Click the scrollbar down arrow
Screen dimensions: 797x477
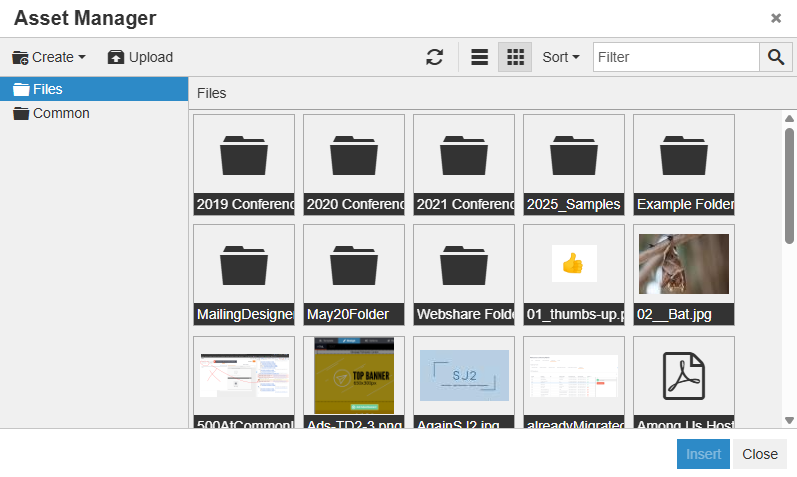pos(789,420)
